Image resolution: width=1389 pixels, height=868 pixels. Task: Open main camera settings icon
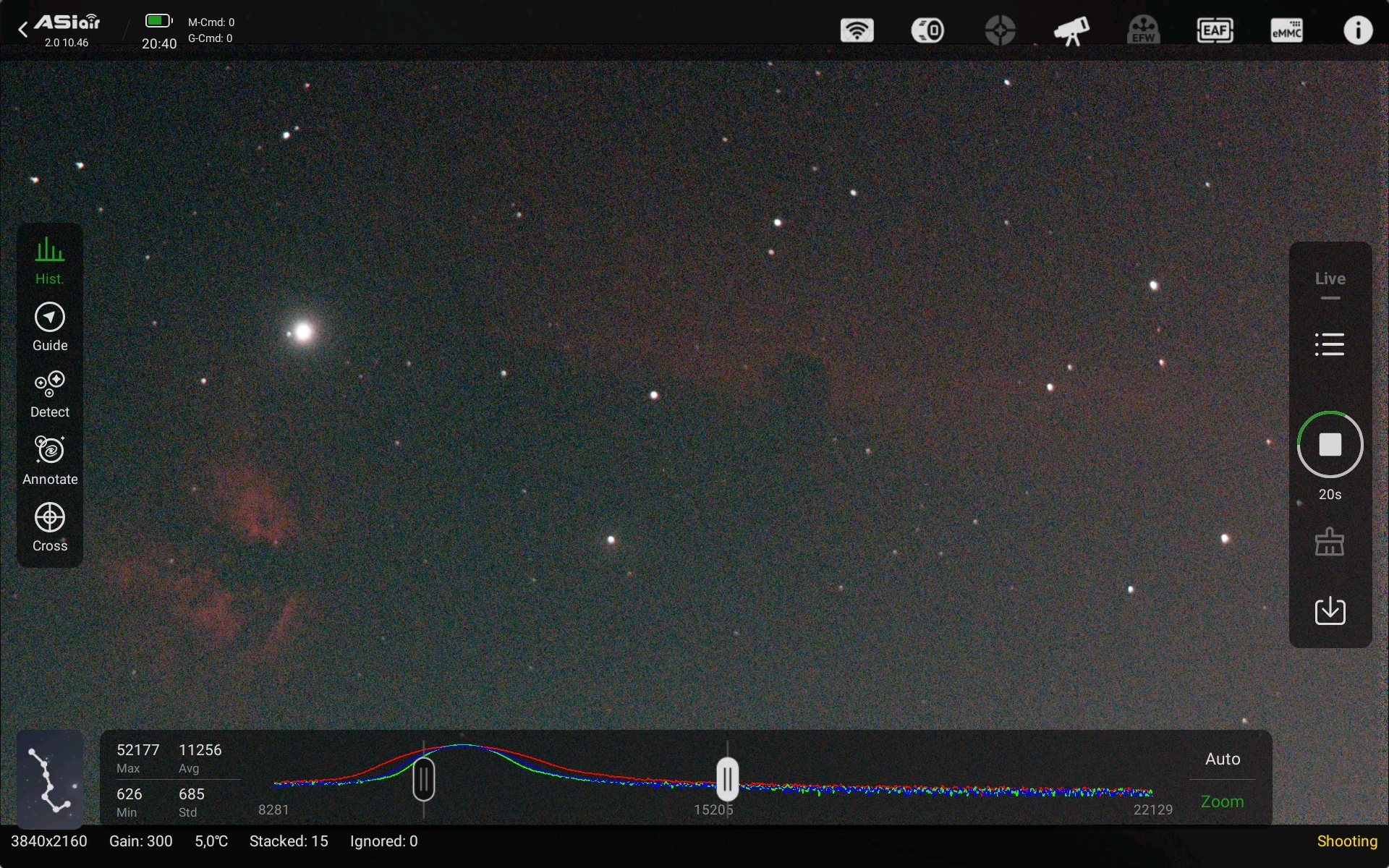[927, 30]
